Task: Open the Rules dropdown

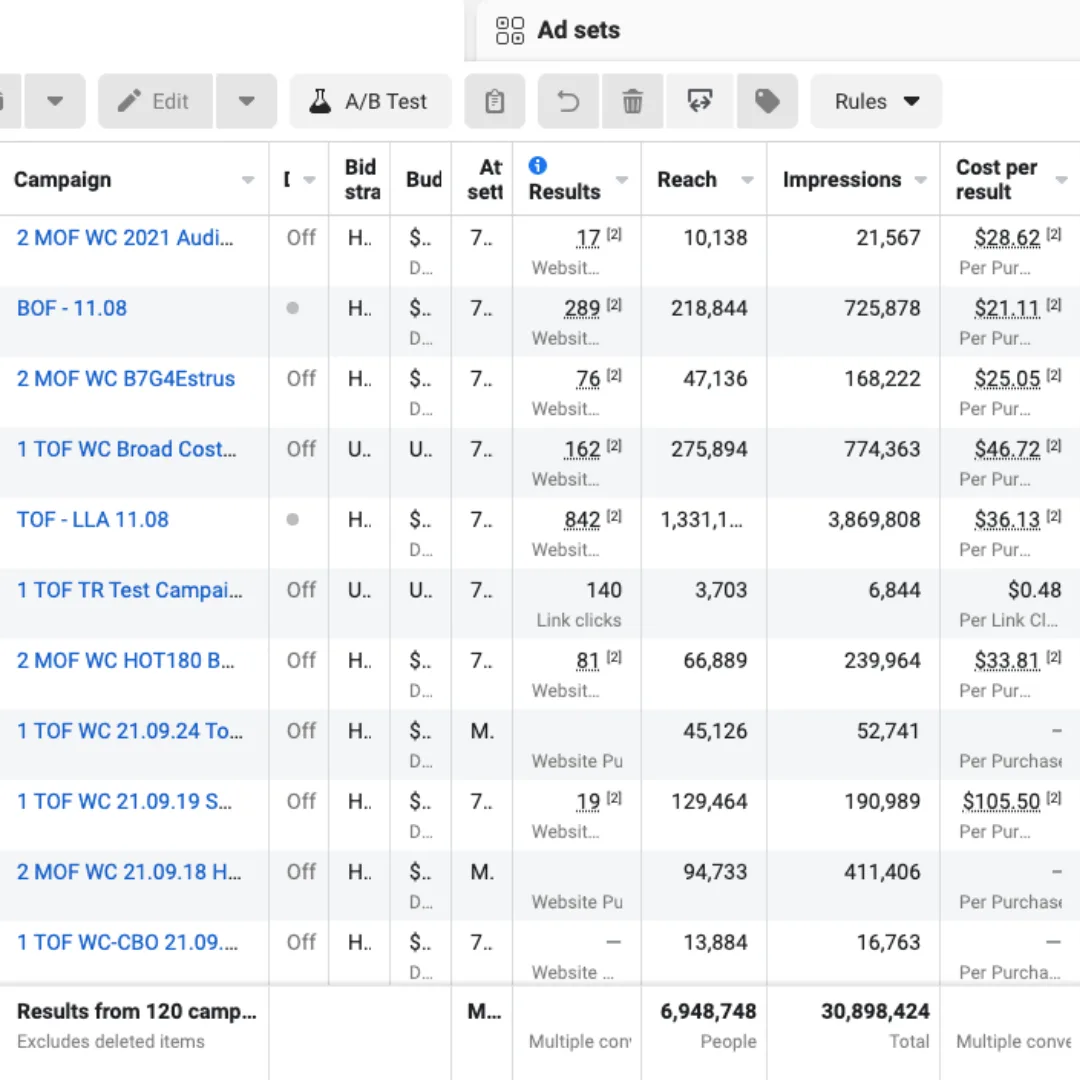Action: [876, 101]
